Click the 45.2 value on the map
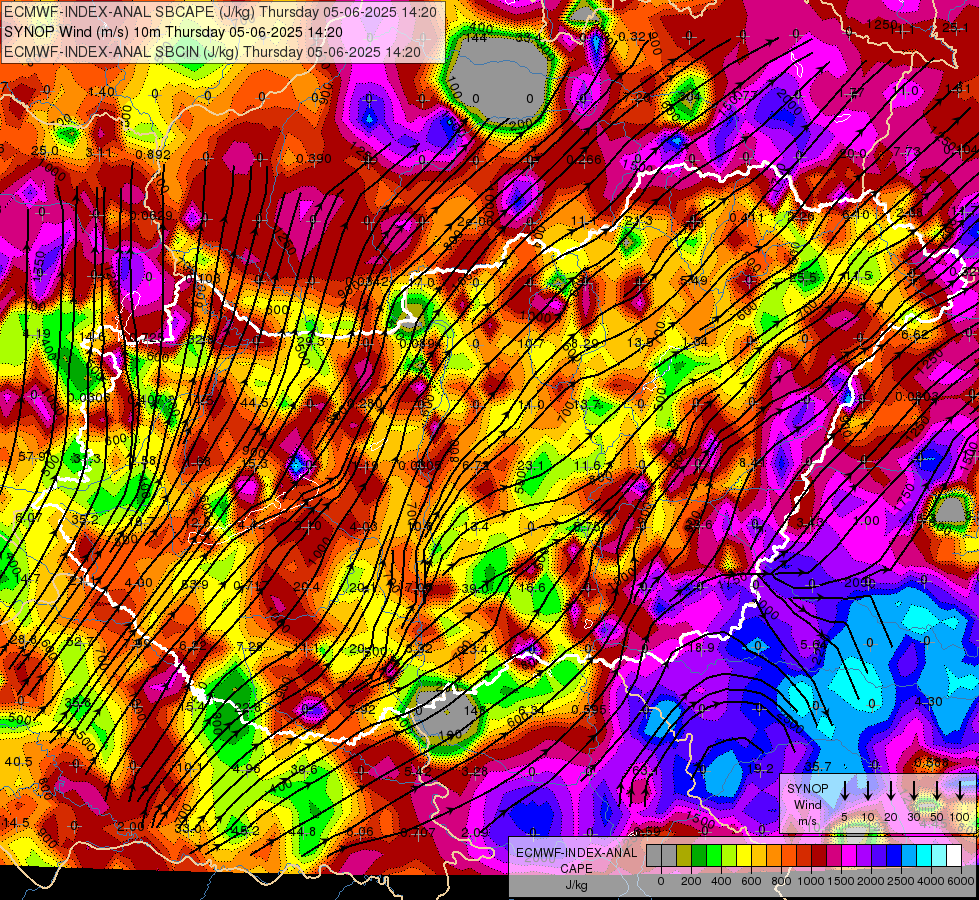Viewport: 979px width, 900px height. pos(245,831)
